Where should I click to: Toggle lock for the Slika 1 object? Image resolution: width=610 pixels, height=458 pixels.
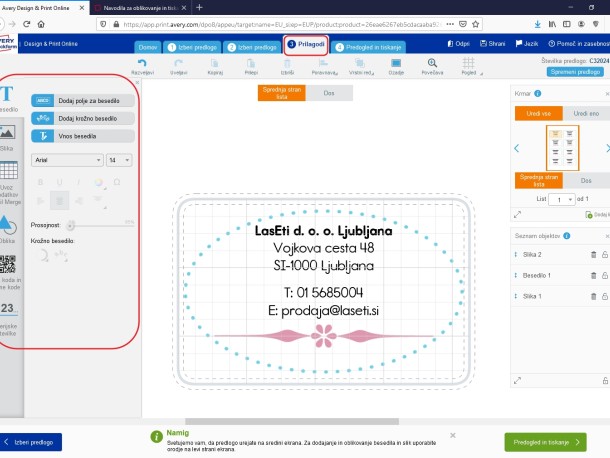point(605,297)
